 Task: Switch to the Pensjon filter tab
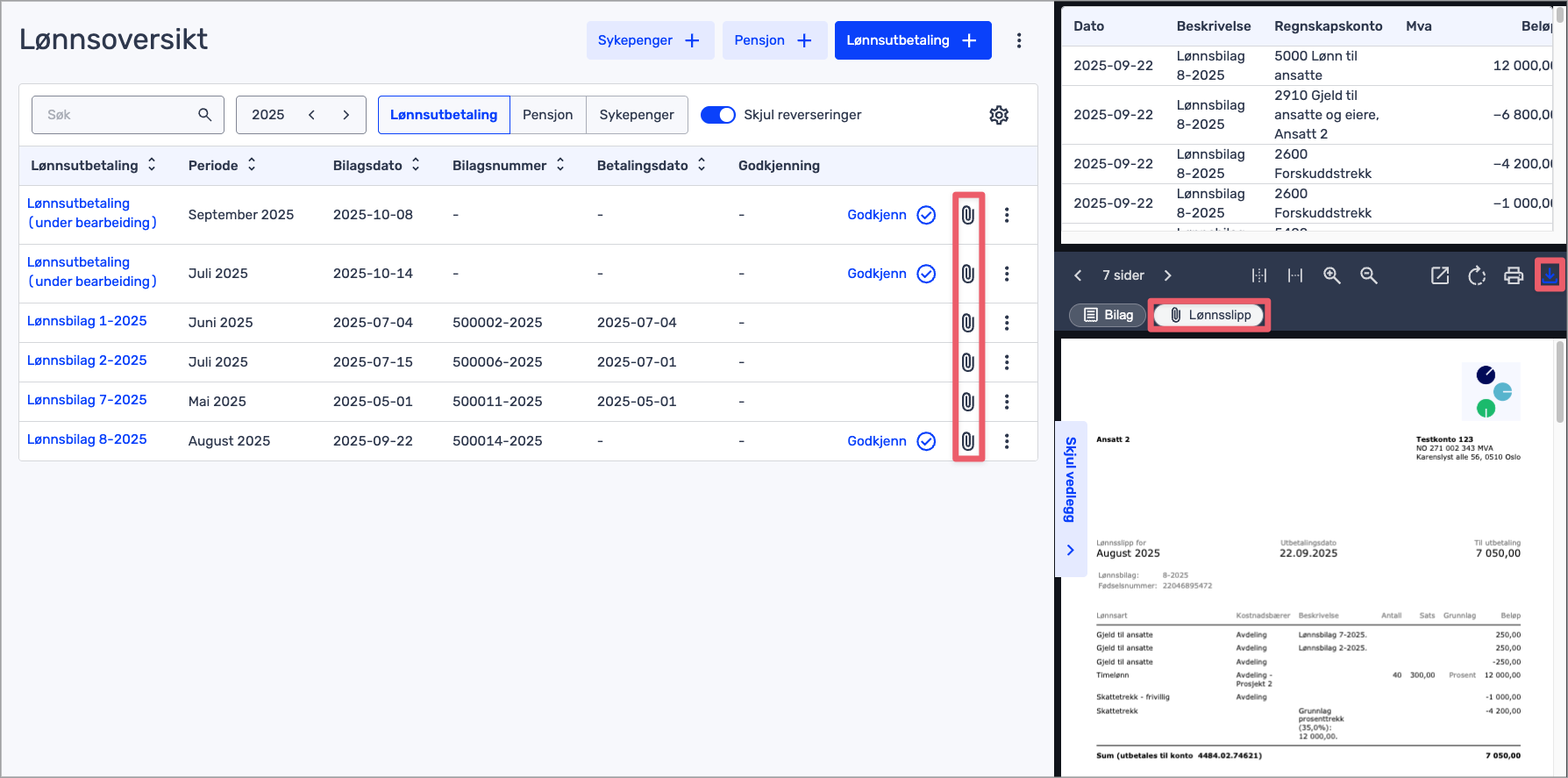point(547,115)
